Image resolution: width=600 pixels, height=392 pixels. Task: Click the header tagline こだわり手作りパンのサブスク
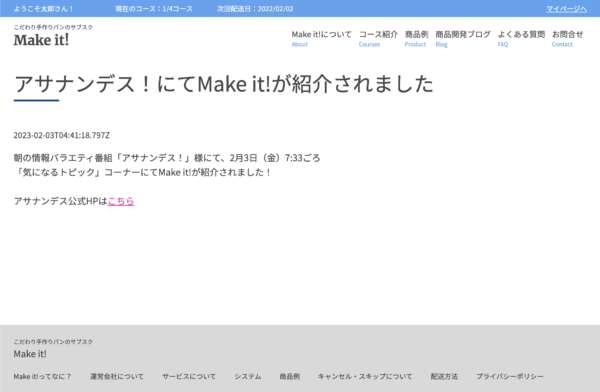coord(53,27)
